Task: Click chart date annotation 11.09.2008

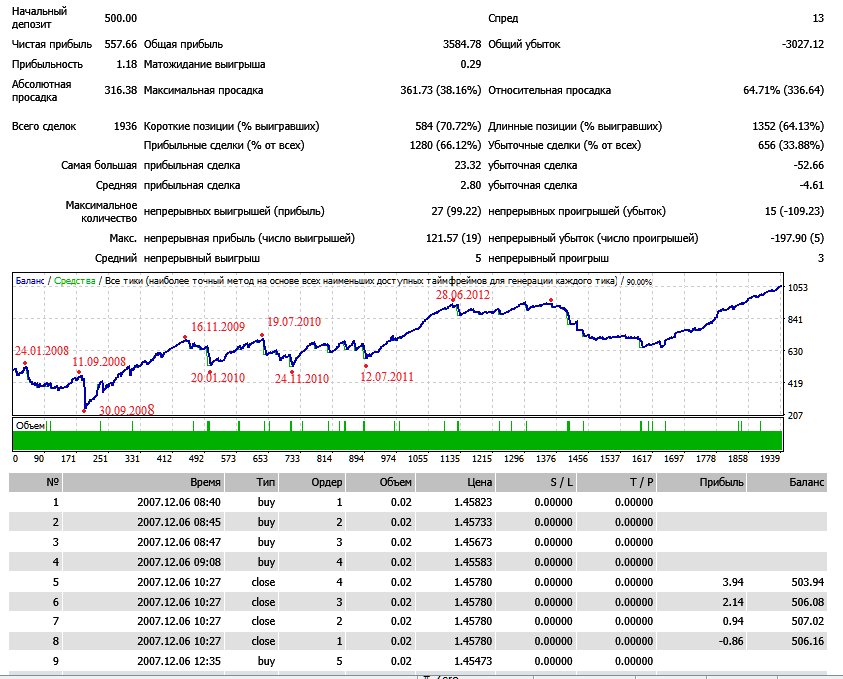Action: pos(99,362)
